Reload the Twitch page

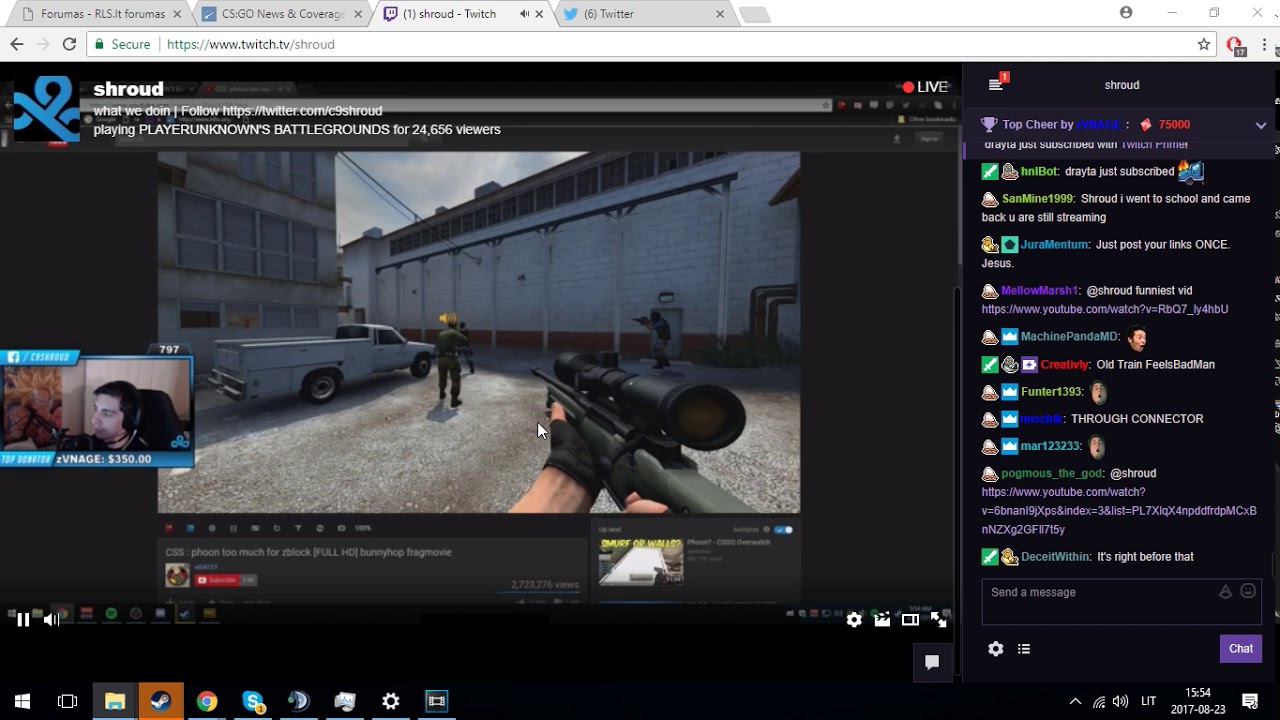[x=69, y=44]
